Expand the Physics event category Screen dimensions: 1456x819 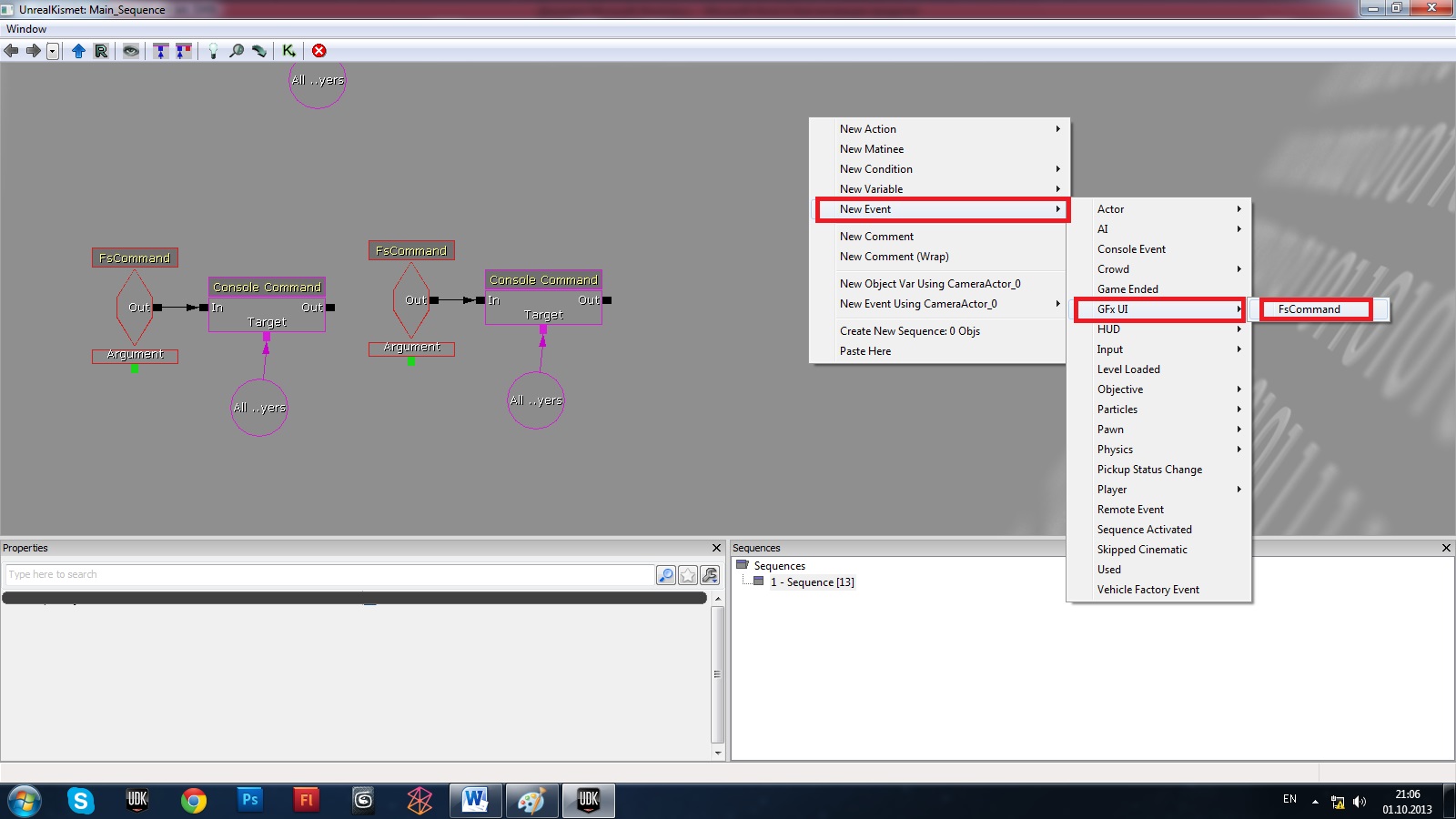point(1159,450)
